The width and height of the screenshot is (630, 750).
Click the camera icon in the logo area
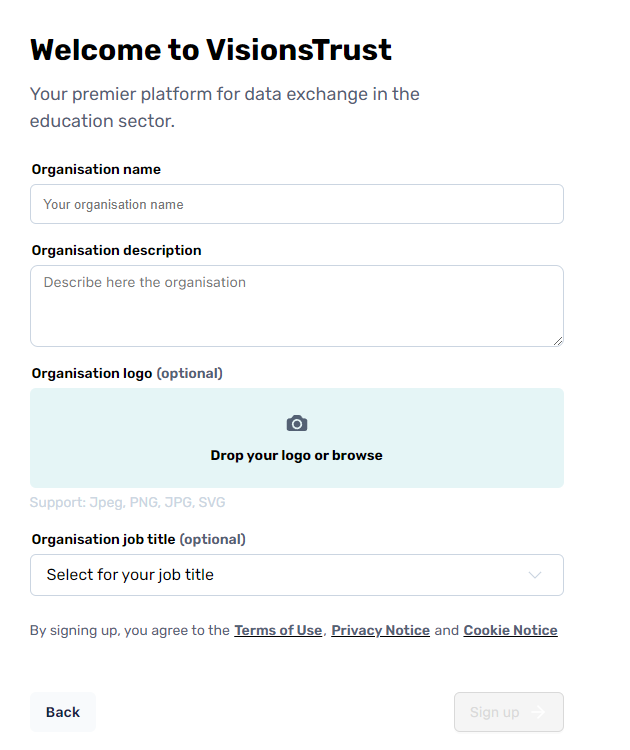(x=297, y=424)
